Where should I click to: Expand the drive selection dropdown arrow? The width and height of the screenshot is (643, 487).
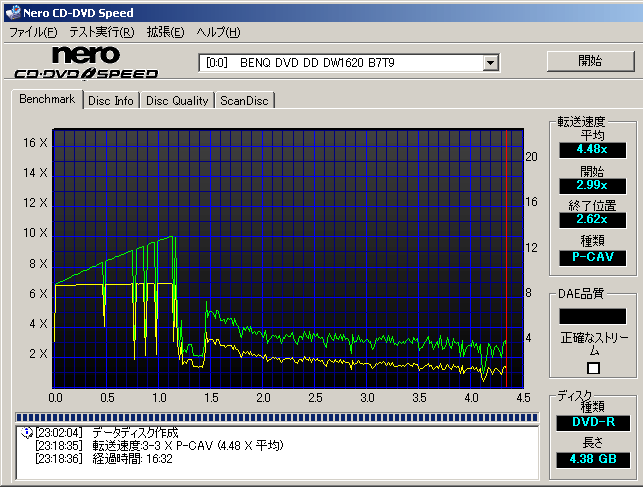pos(490,63)
